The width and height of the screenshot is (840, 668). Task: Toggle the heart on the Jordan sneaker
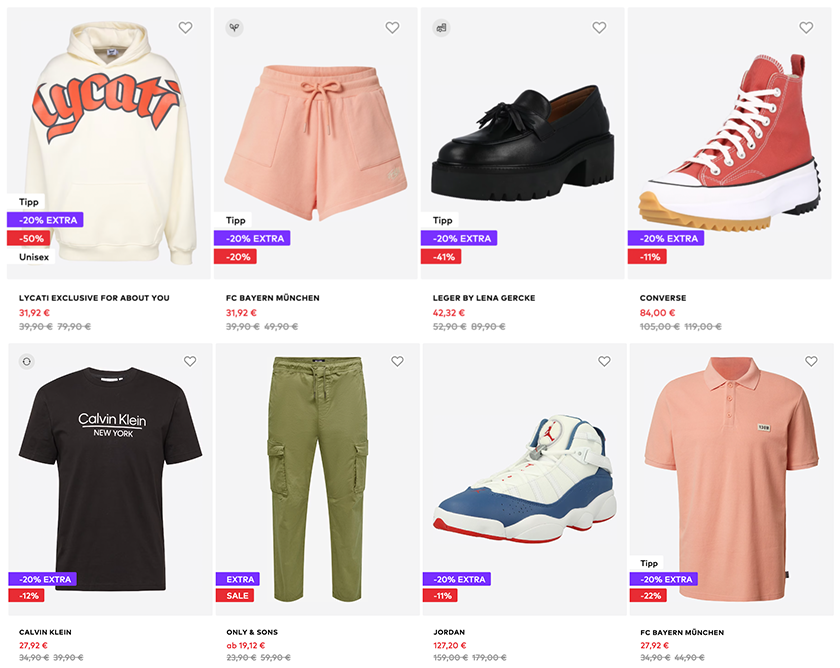[604, 361]
